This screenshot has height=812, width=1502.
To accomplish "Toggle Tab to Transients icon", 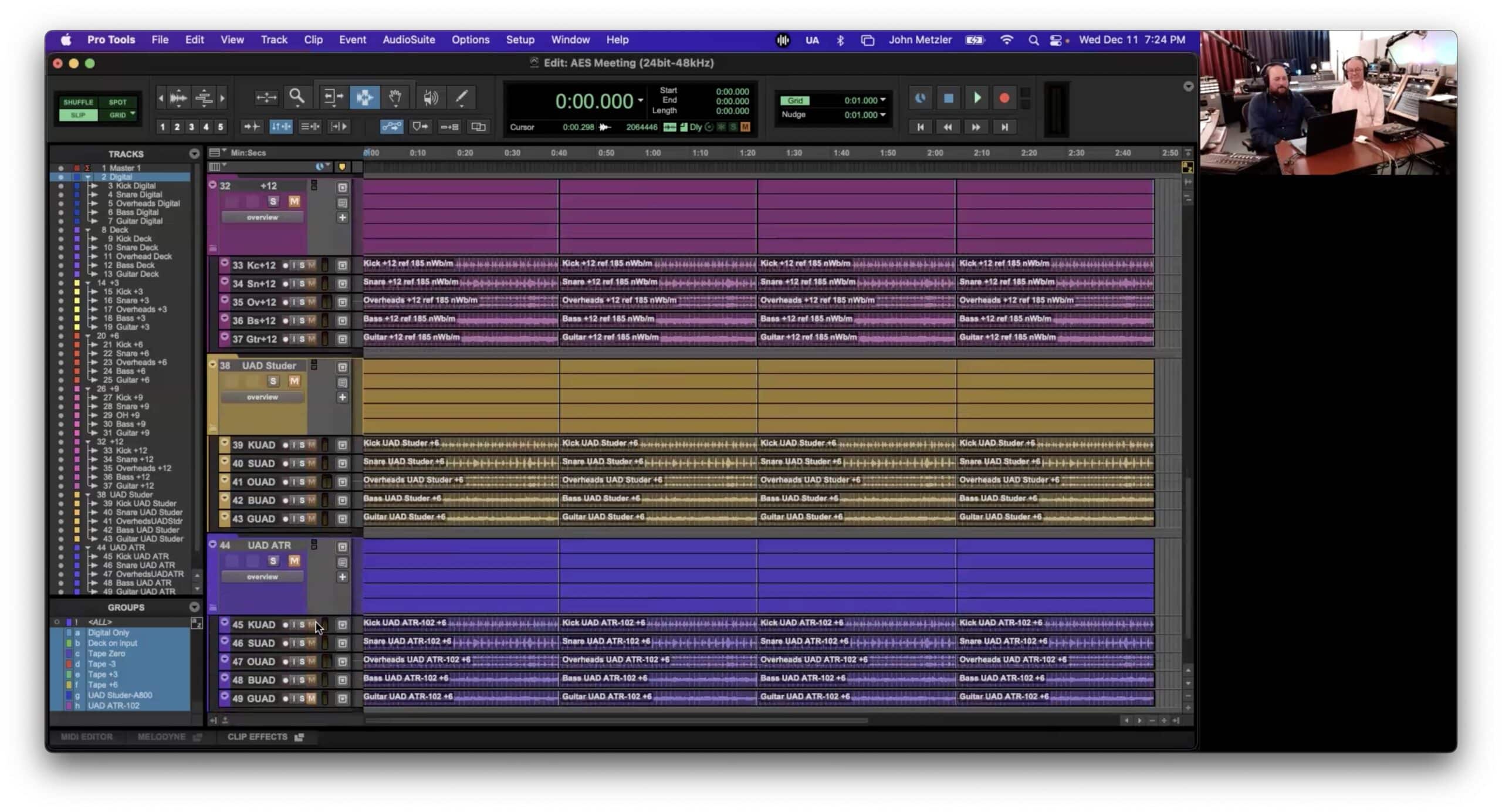I will coord(252,127).
